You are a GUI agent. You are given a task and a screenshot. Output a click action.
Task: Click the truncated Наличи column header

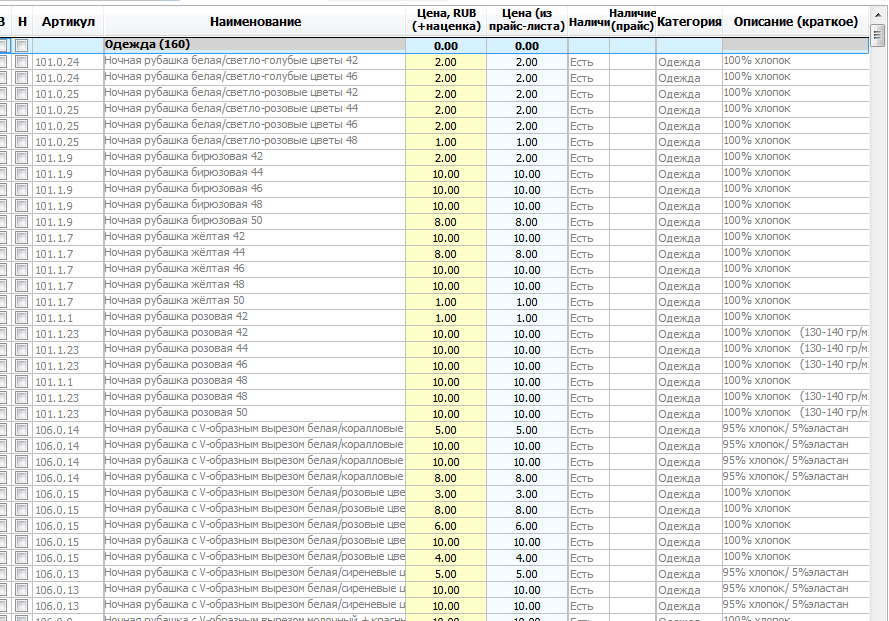[589, 22]
